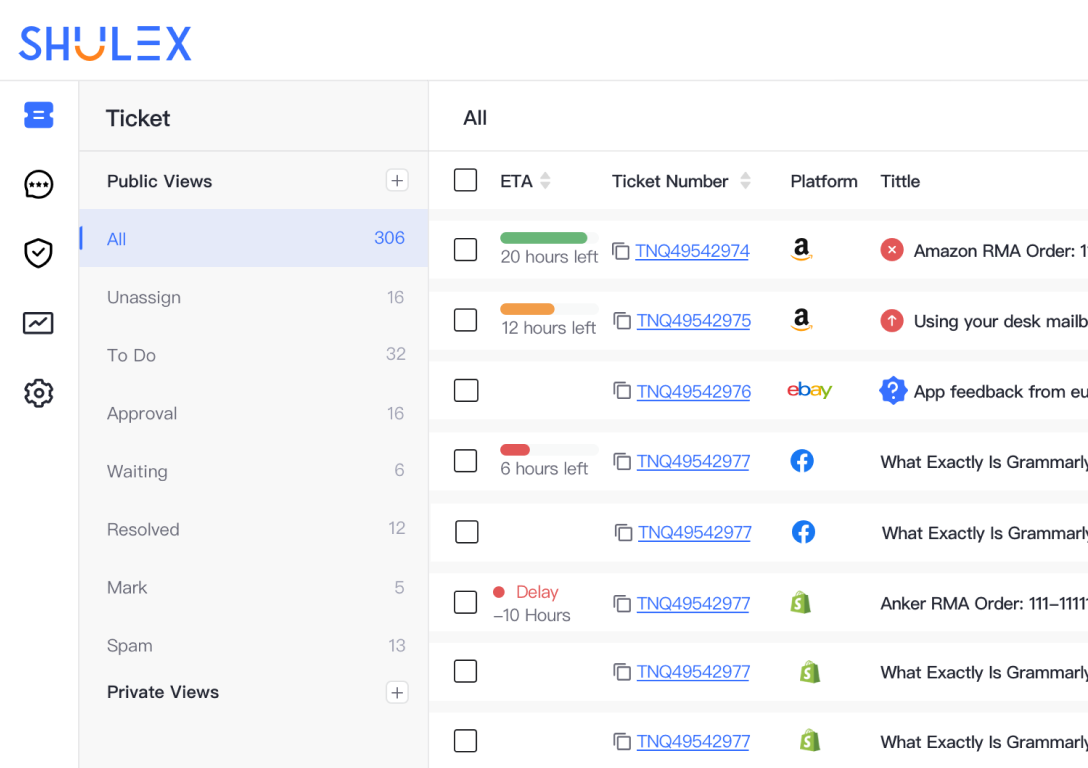Viewport: 1088px width, 768px height.
Task: Click the red upward arrow priority icon
Action: (892, 321)
